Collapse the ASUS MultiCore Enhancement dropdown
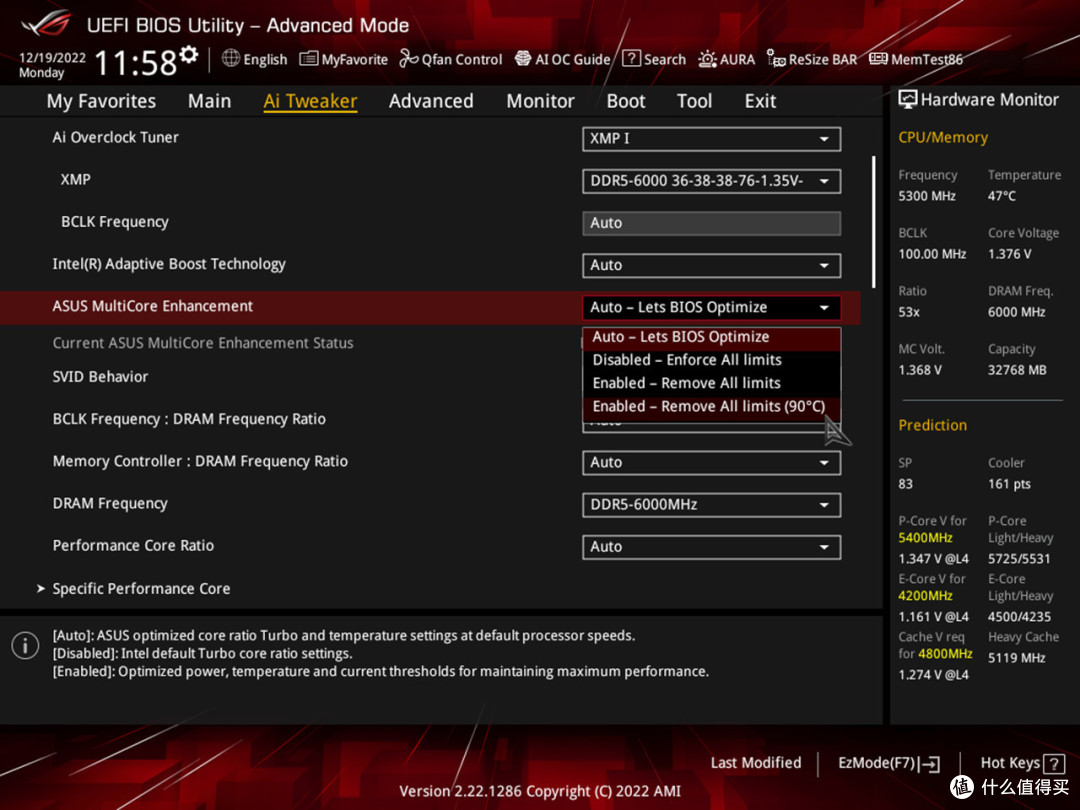1080x810 pixels. pos(712,307)
